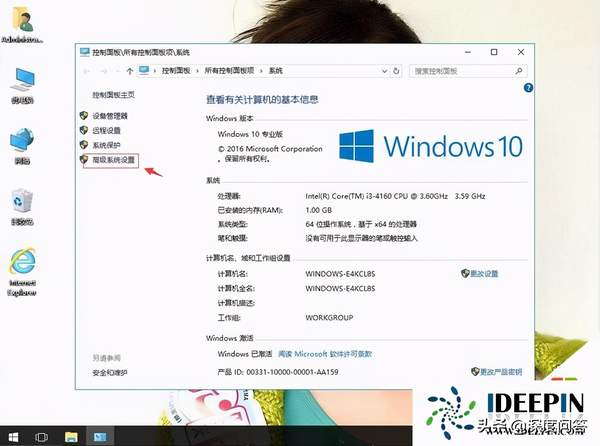Go to 控制面板主页 (Control Panel Home)

(x=113, y=95)
